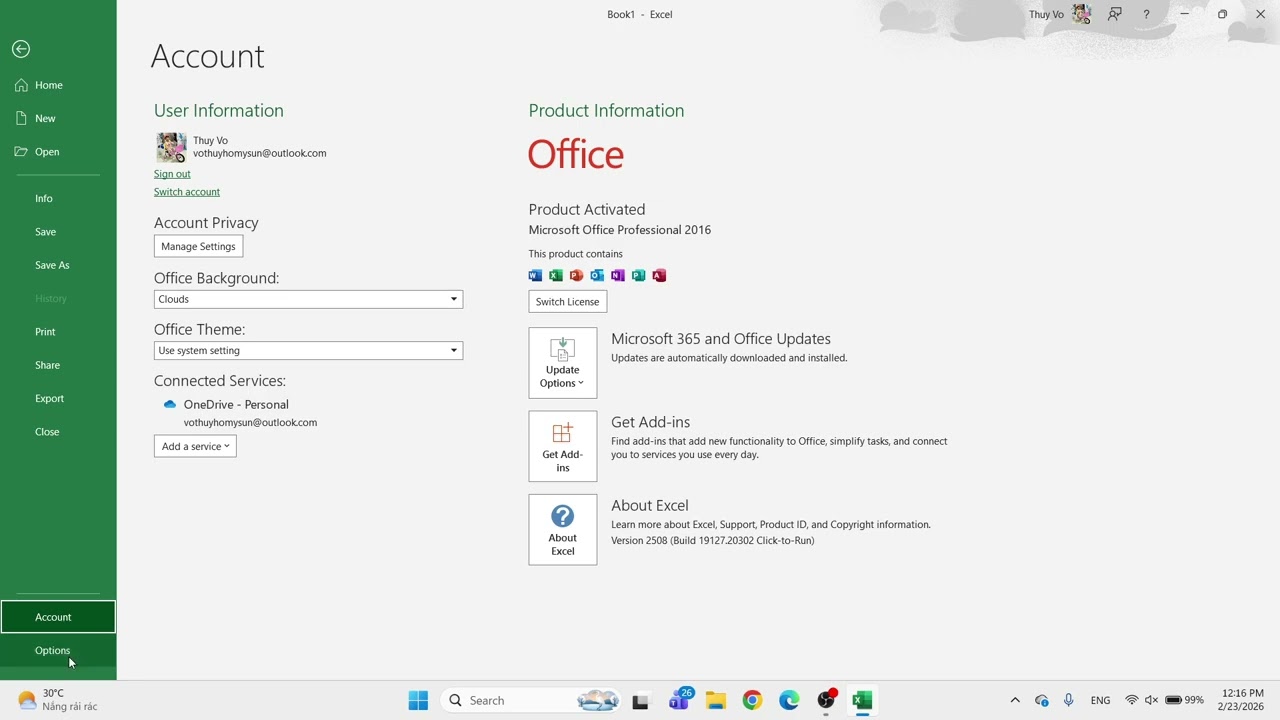Click the Outlook app icon under product contains
This screenshot has height=720, width=1280.
[597, 275]
